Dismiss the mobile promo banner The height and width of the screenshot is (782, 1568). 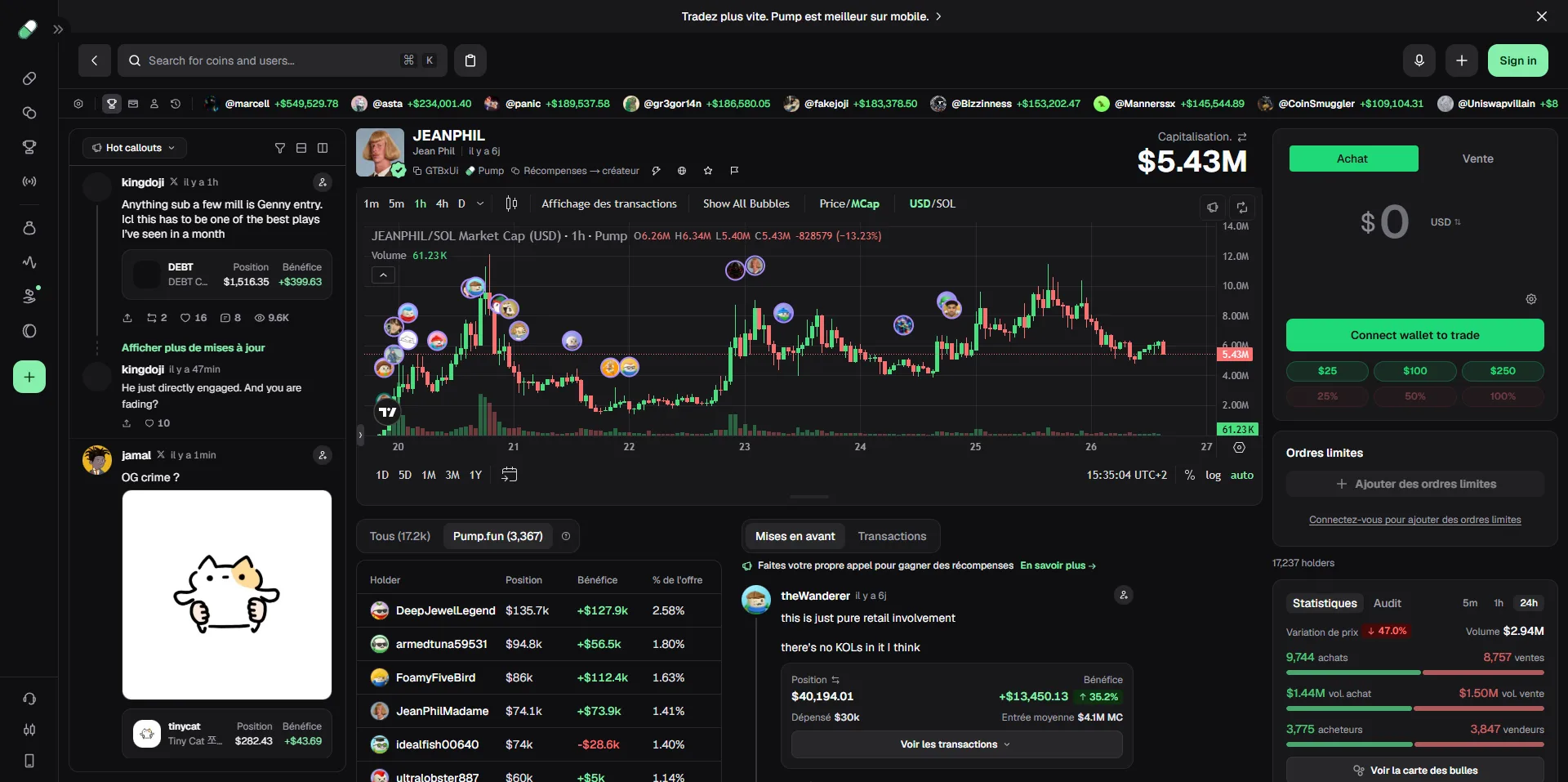[x=1542, y=16]
